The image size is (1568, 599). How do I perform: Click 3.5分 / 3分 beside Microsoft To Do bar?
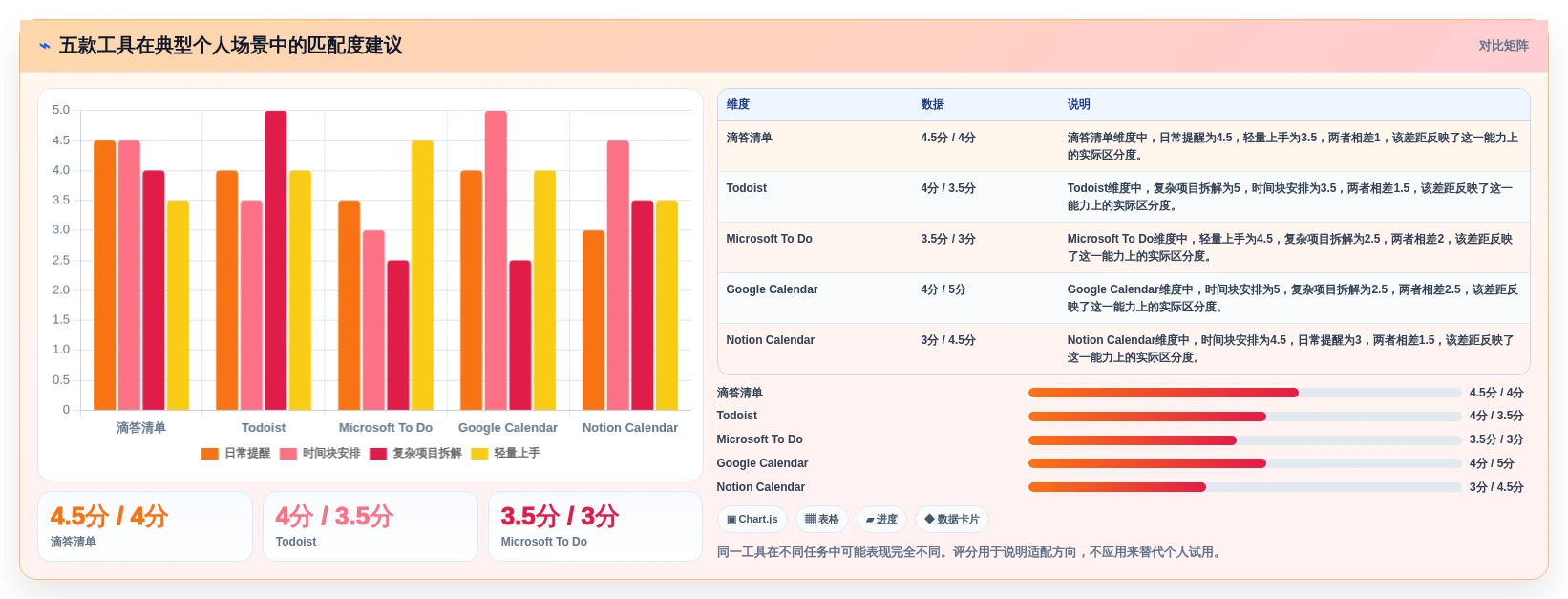[1496, 440]
